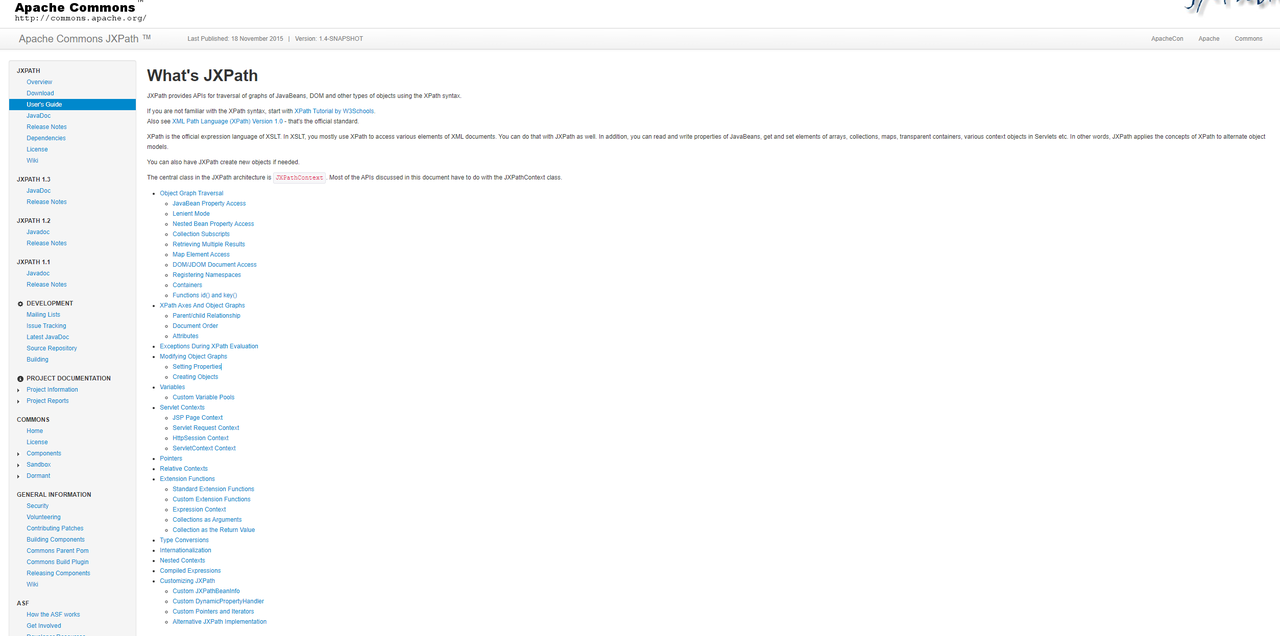Open the Apache Commons JXPath title link

click(x=85, y=38)
